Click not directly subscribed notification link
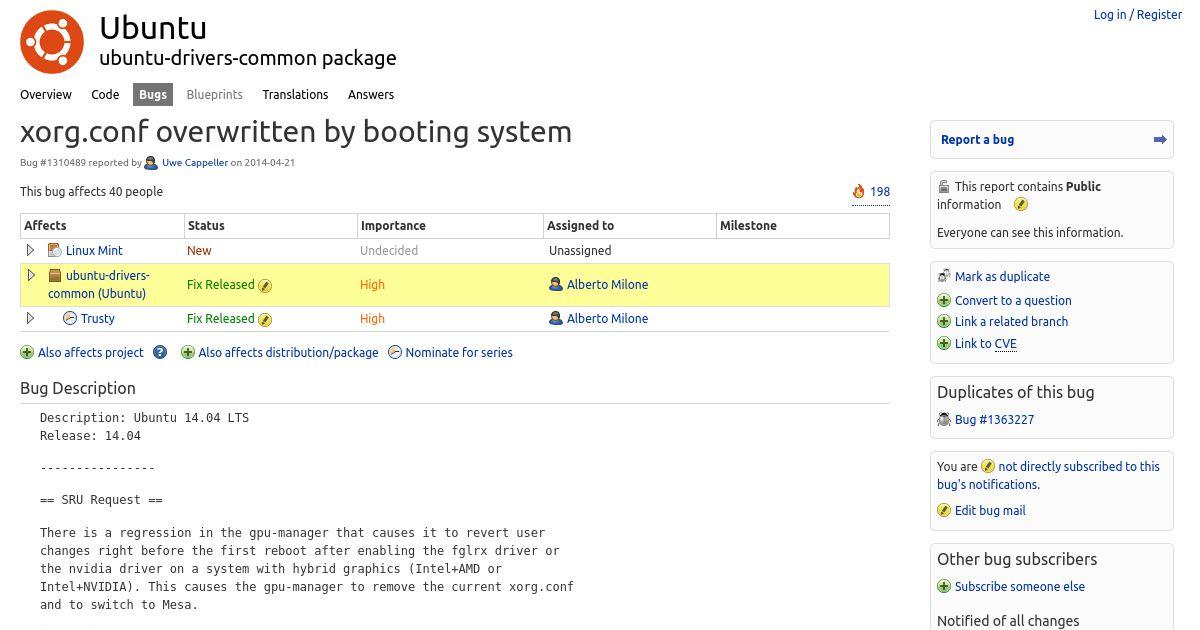The height and width of the screenshot is (630, 1200). (1048, 475)
